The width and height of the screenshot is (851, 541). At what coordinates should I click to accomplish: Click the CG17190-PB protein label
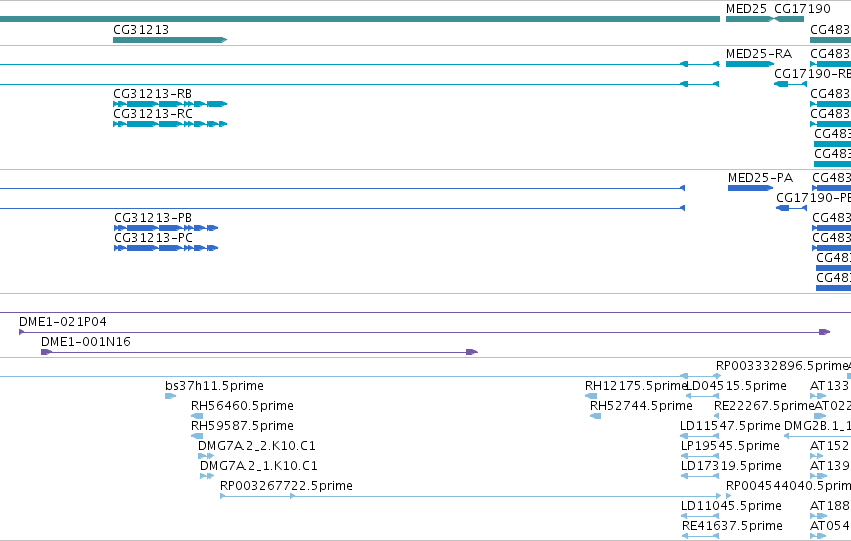[x=814, y=198]
